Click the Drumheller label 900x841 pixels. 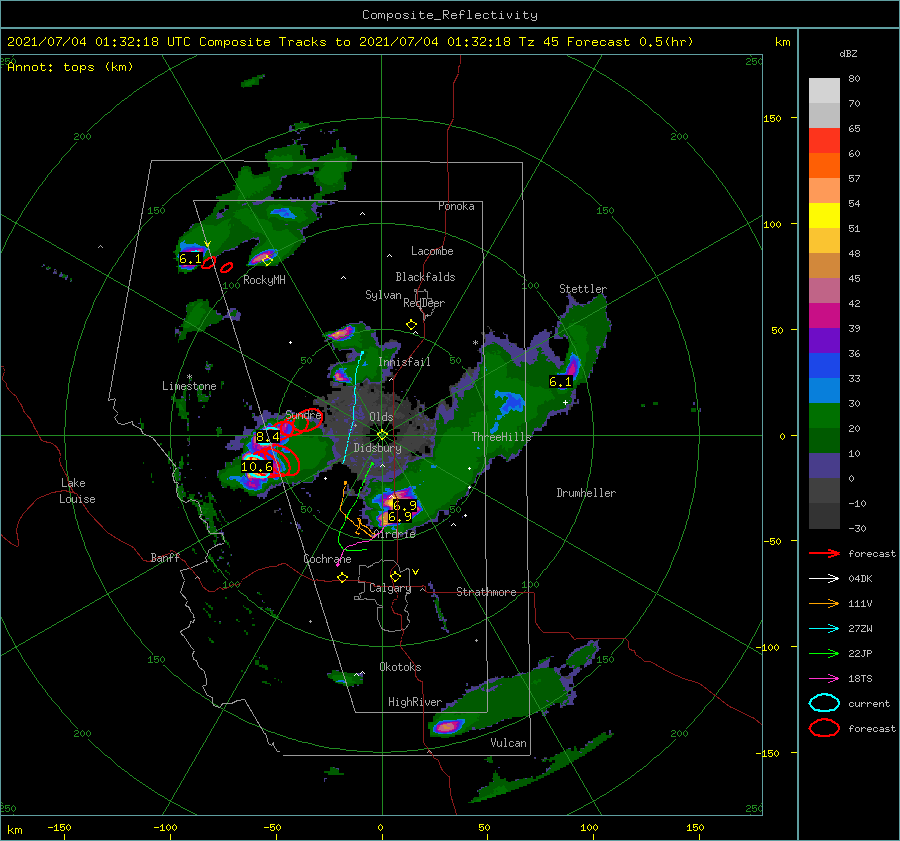click(x=585, y=493)
